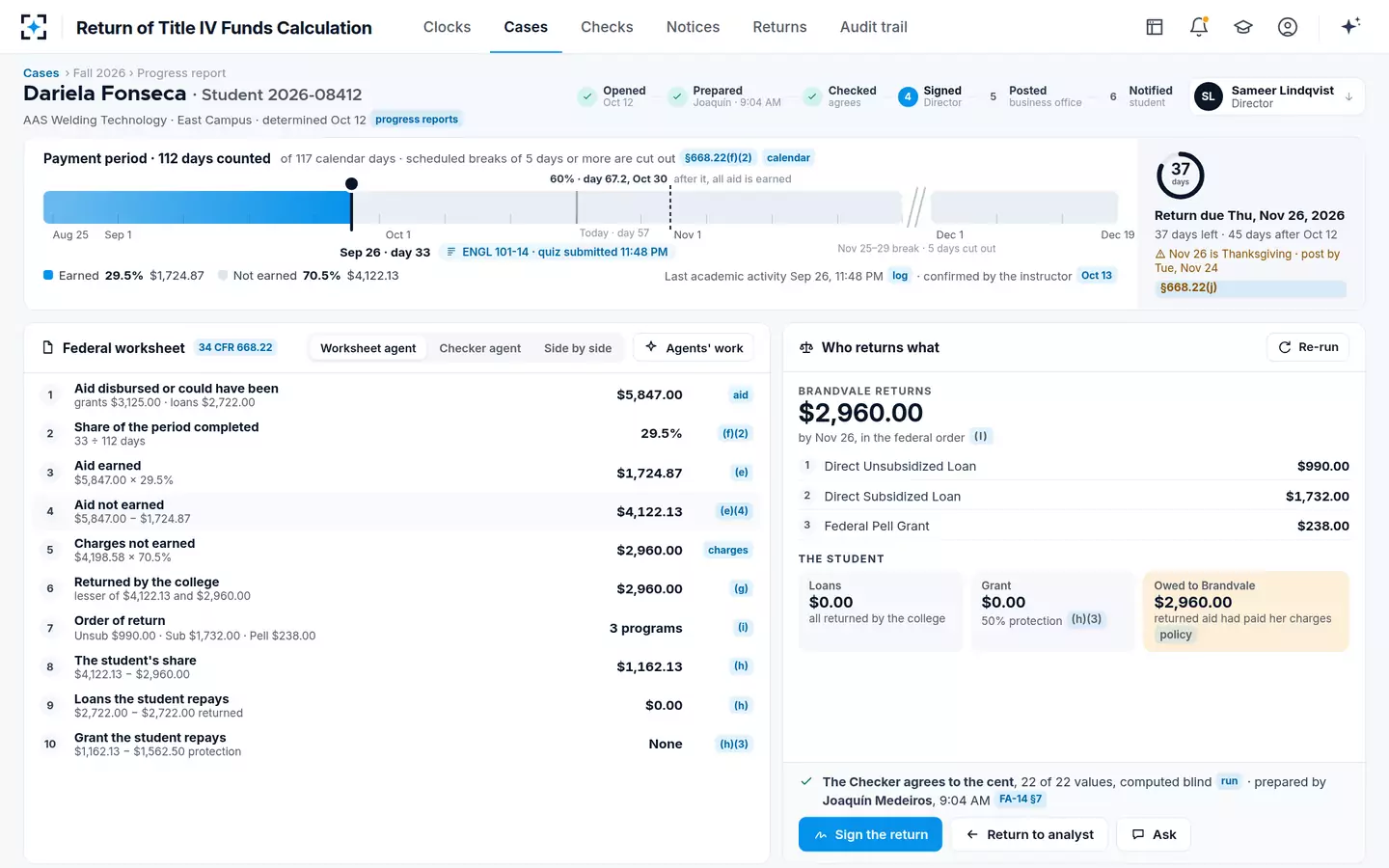Select the Federal Pell Grant row

1074,526
